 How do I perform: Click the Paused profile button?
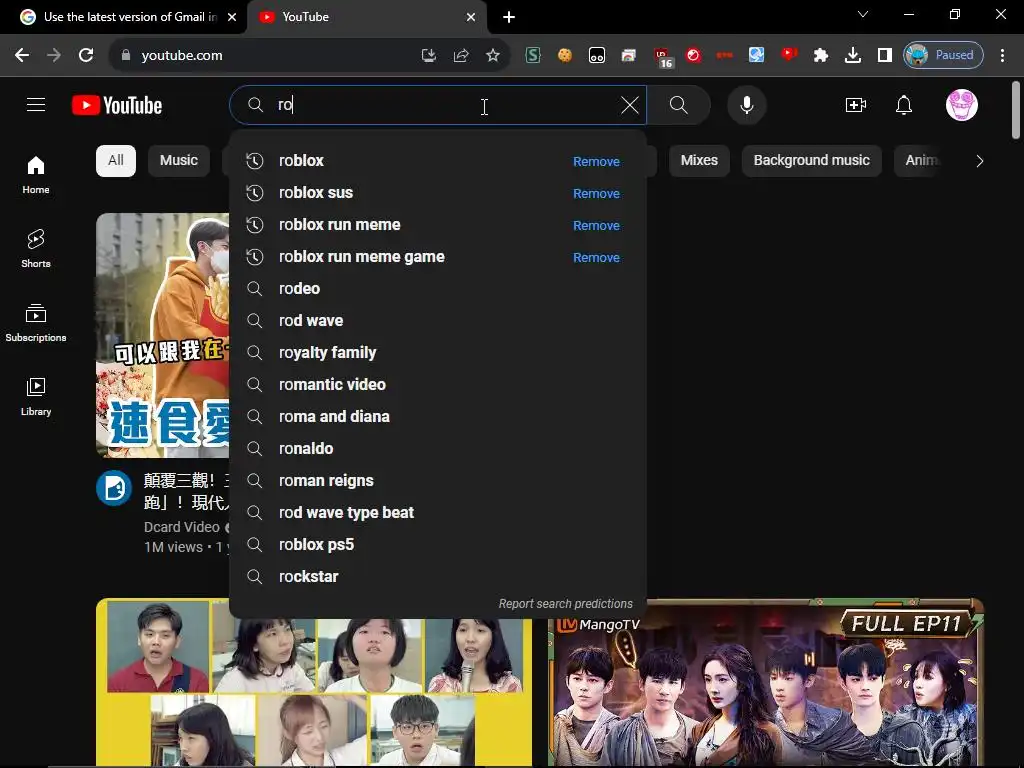[943, 56]
